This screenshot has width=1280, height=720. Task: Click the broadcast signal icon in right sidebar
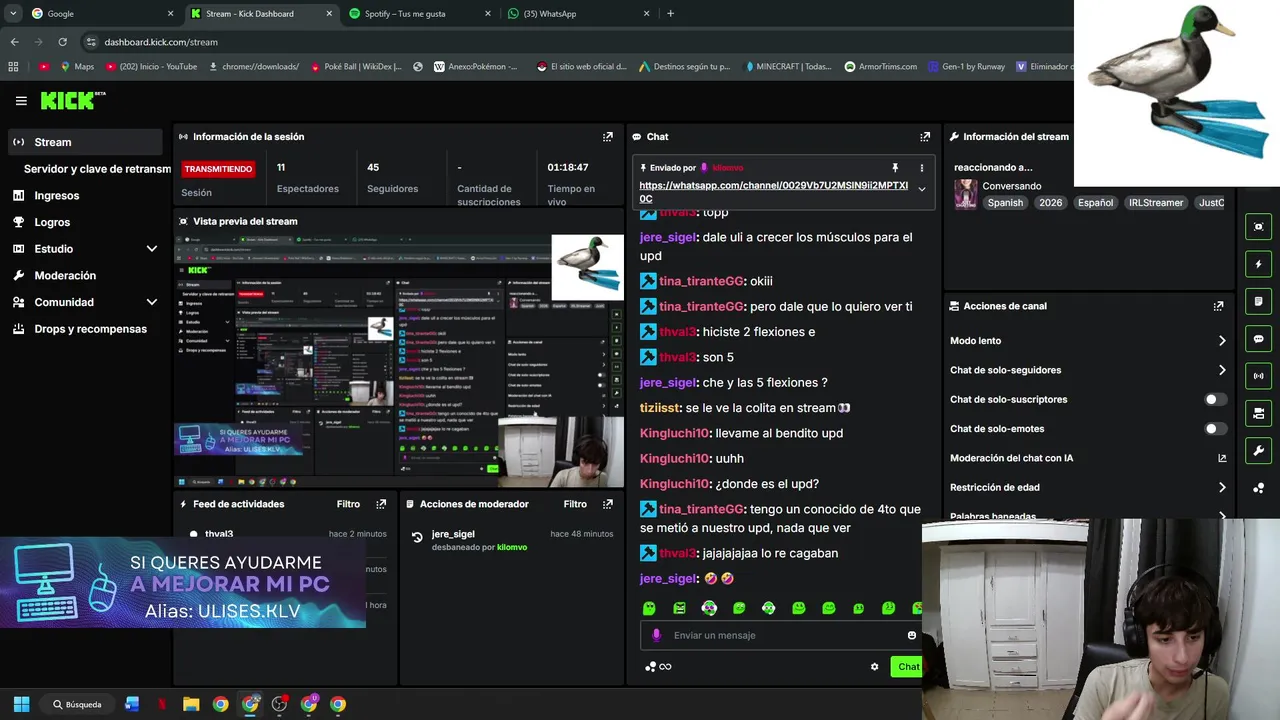click(x=1258, y=376)
